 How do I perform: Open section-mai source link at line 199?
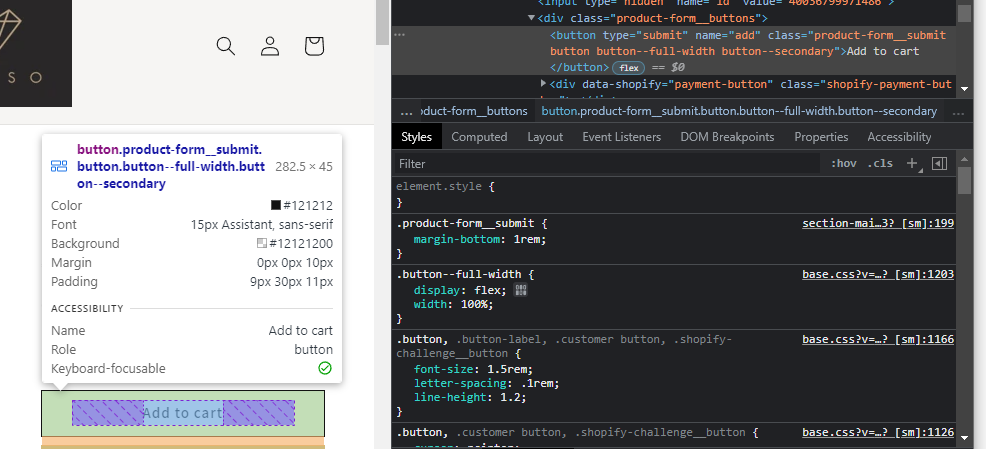(878, 224)
